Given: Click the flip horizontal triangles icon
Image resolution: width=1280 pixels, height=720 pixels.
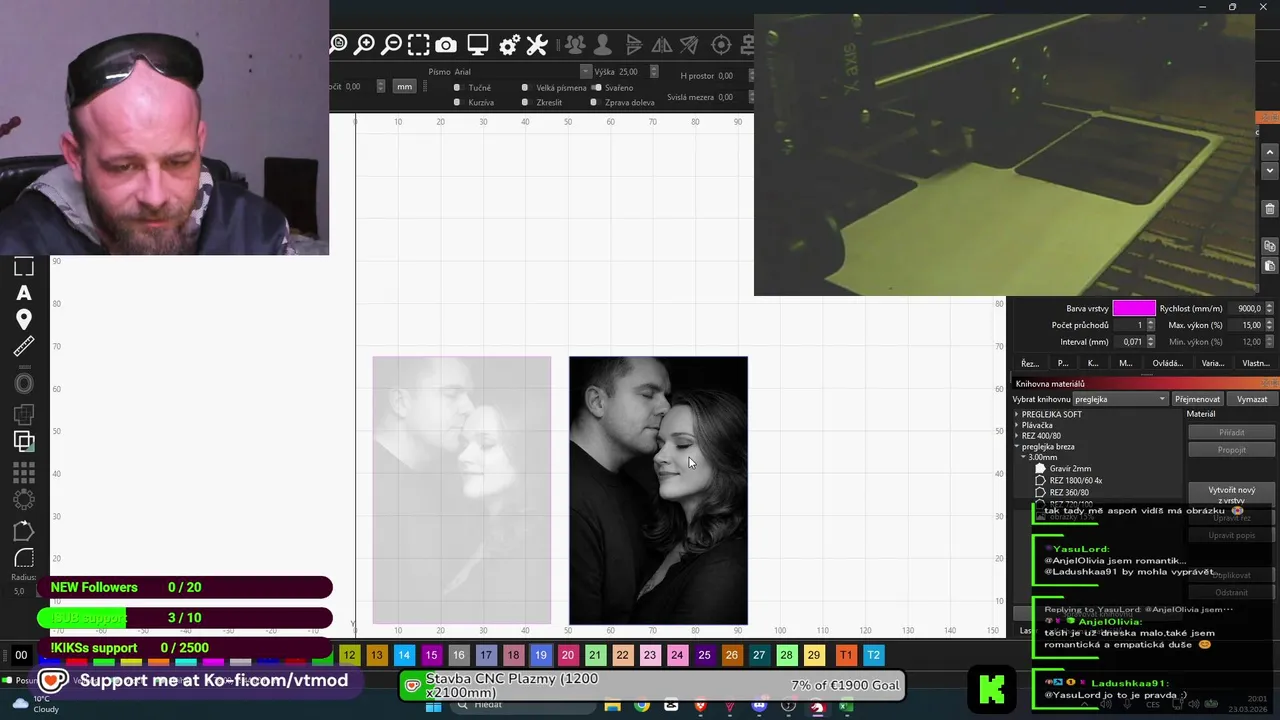Looking at the screenshot, I should point(662,44).
